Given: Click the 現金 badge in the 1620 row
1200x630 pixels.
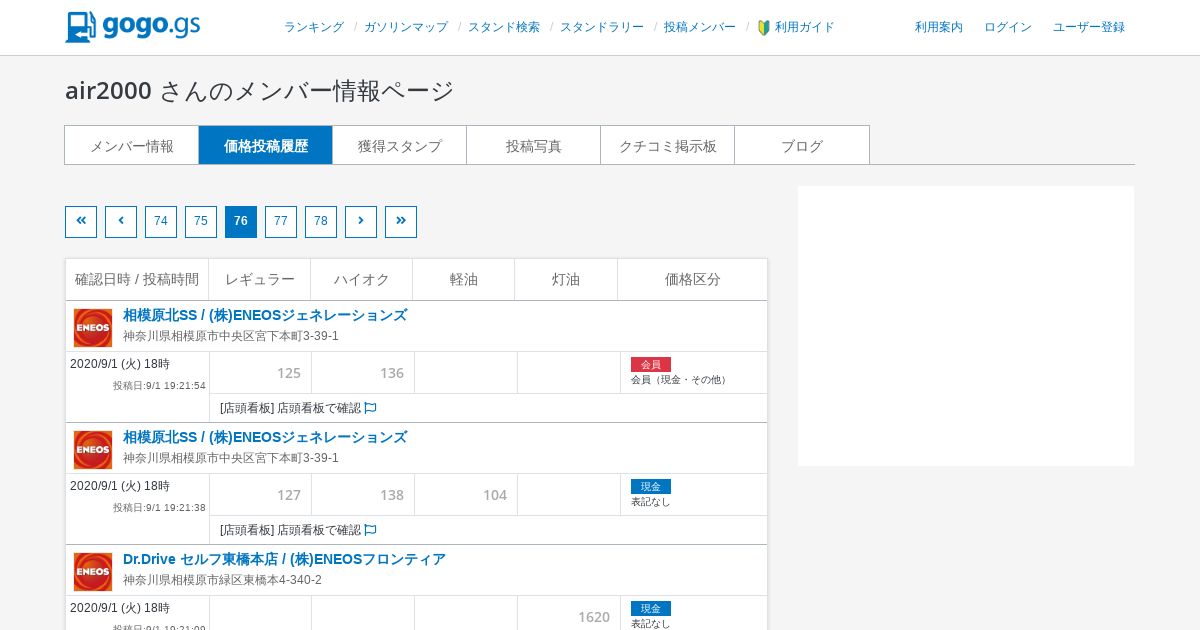Looking at the screenshot, I should tap(651, 609).
